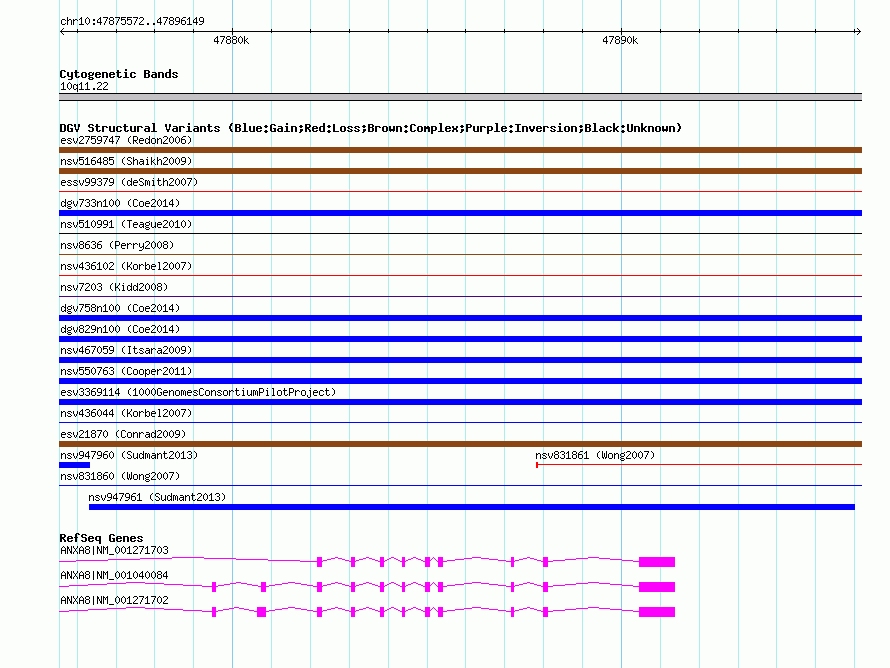Click the esv2759747 (Redon2006) brown variant bar

pyautogui.click(x=460, y=150)
